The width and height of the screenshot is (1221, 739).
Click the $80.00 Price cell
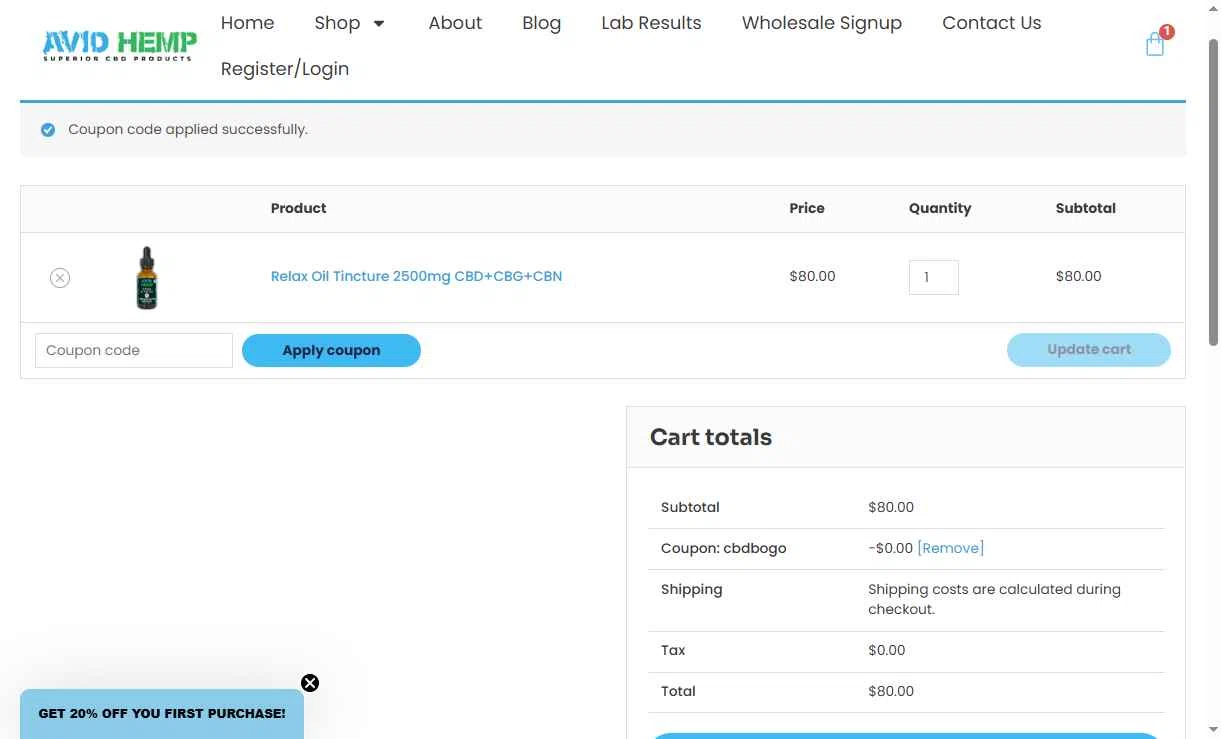pos(812,276)
